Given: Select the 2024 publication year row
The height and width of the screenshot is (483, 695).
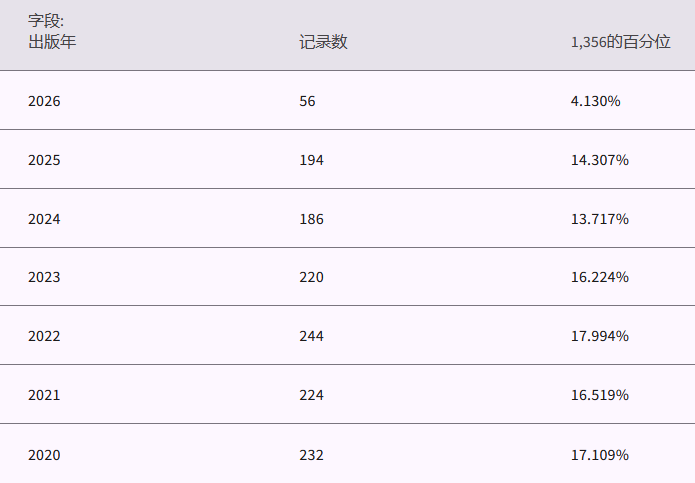Looking at the screenshot, I should [44, 219].
